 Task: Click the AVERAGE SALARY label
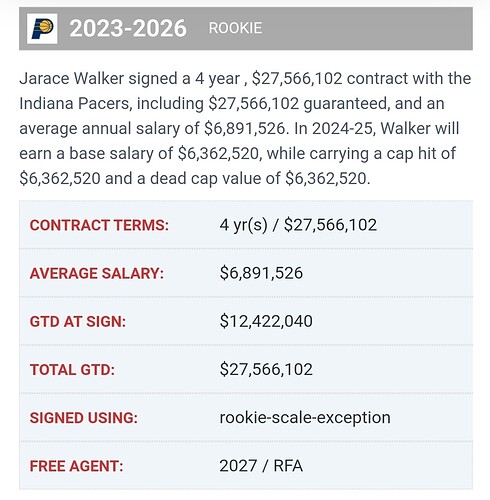(97, 274)
